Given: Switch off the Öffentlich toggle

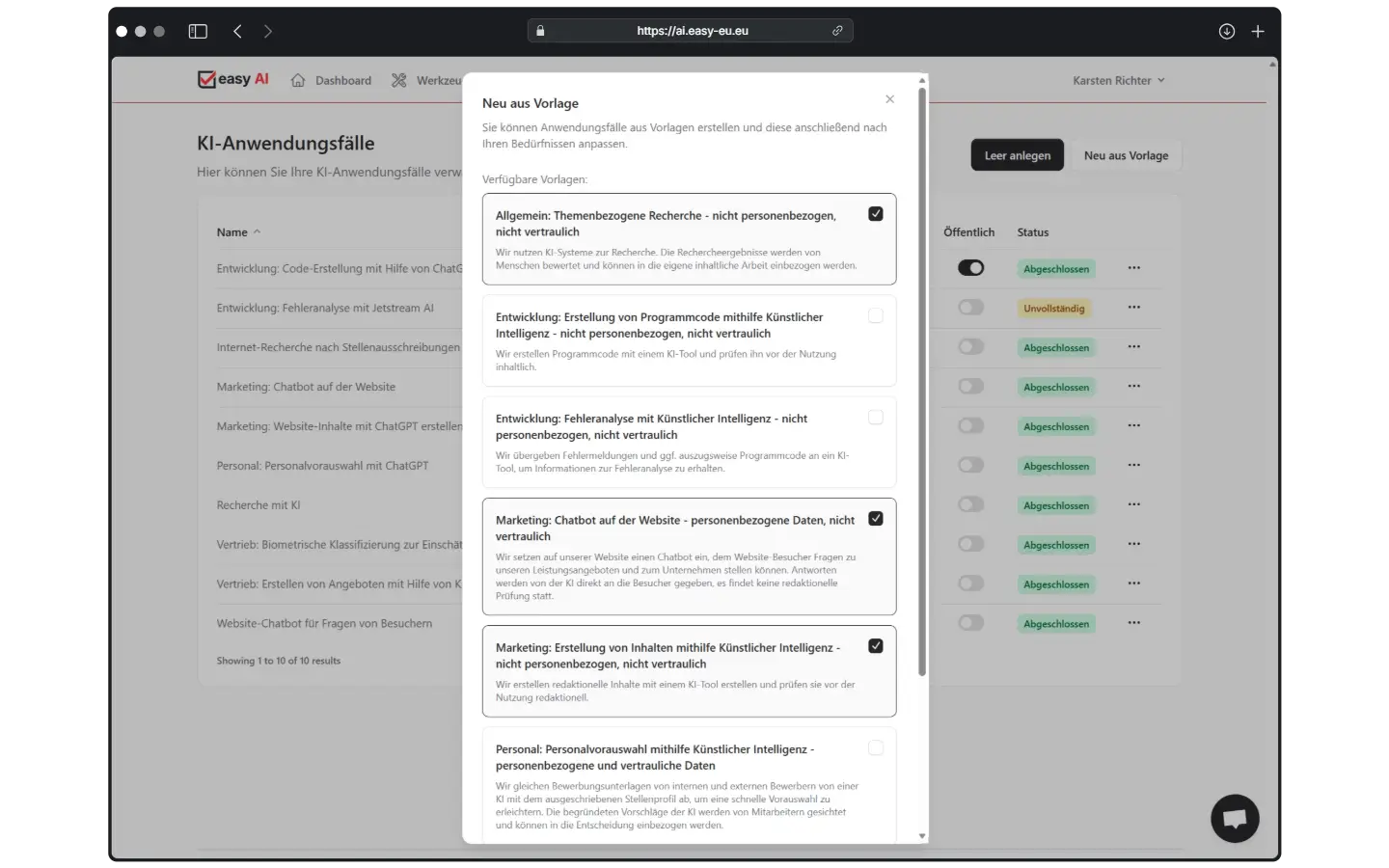Looking at the screenshot, I should [x=971, y=267].
